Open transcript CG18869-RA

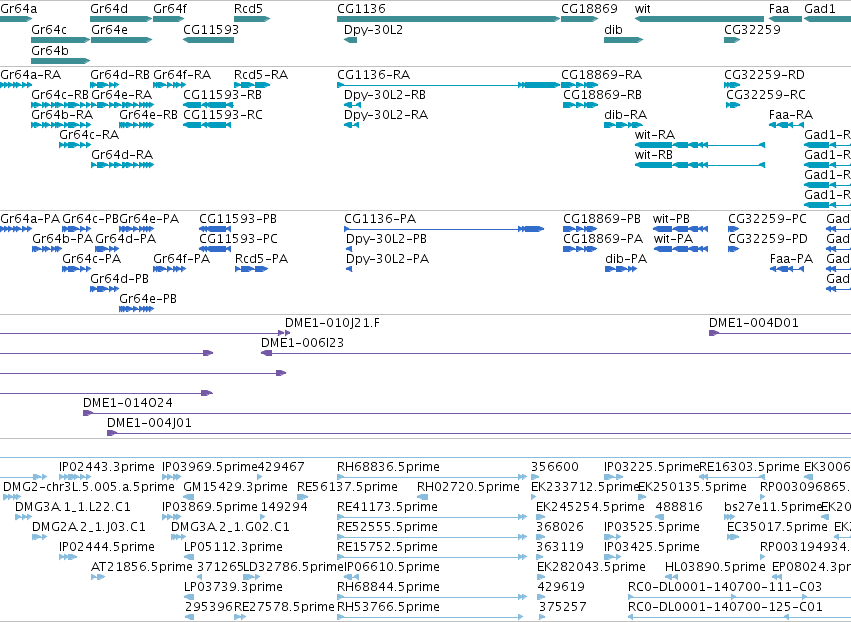click(601, 75)
